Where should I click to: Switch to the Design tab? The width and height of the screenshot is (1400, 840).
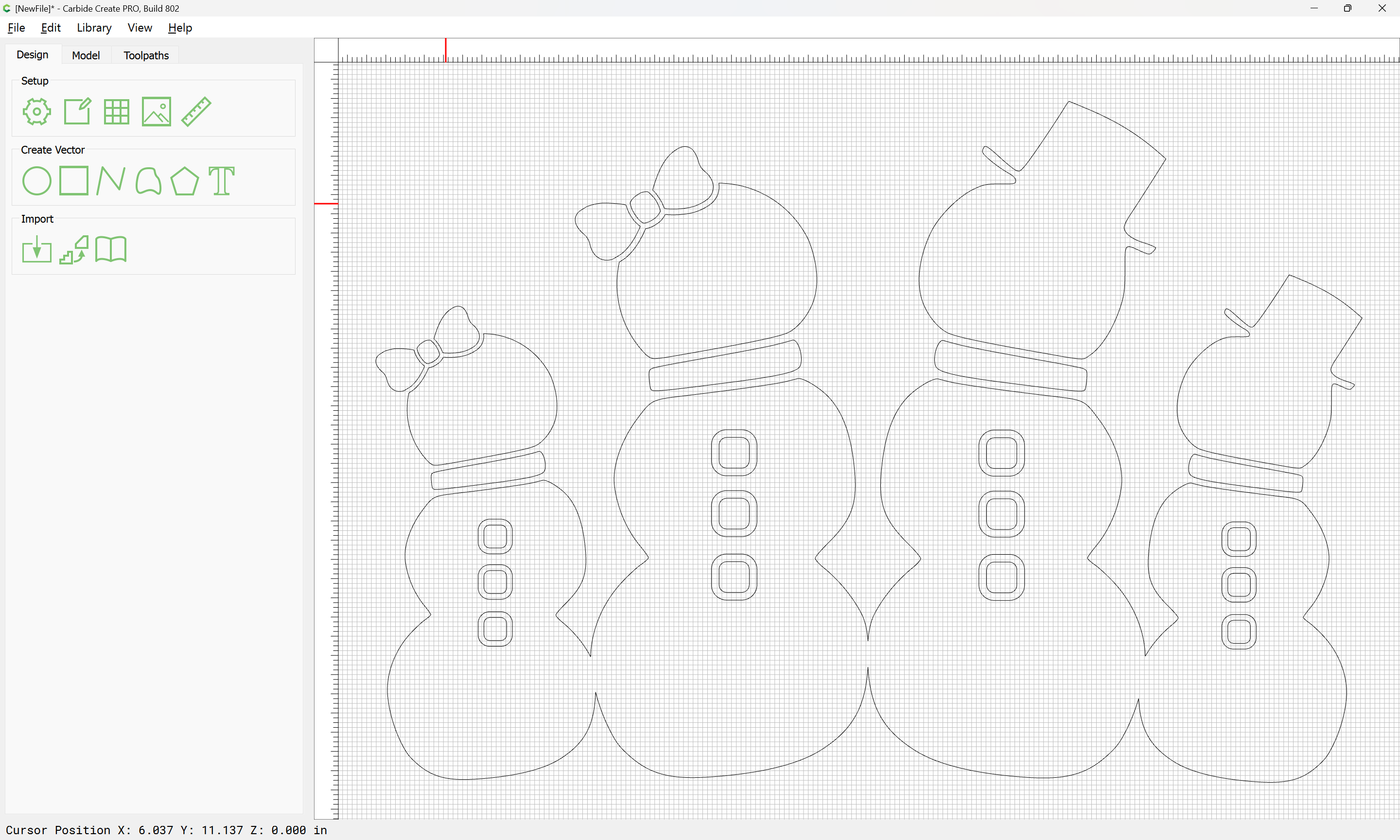(32, 55)
